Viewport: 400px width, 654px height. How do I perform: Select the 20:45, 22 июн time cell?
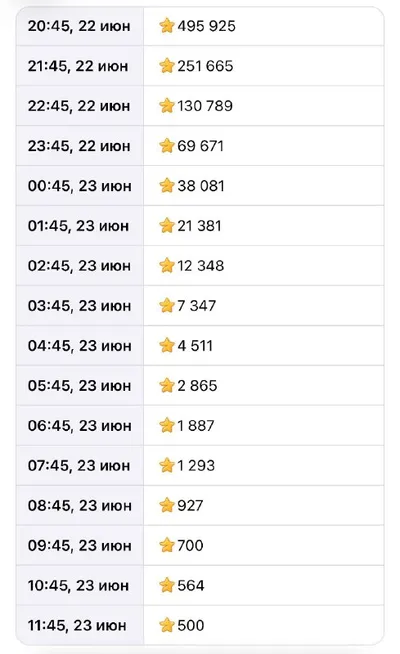coord(80,26)
